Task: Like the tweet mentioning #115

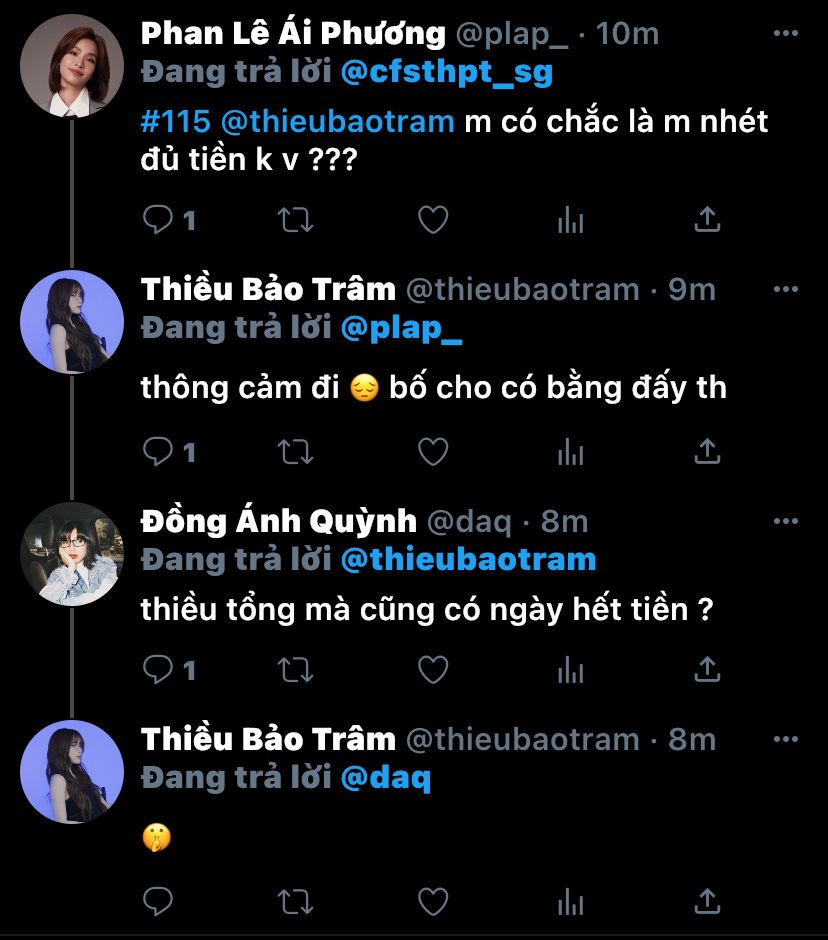Action: pos(432,219)
